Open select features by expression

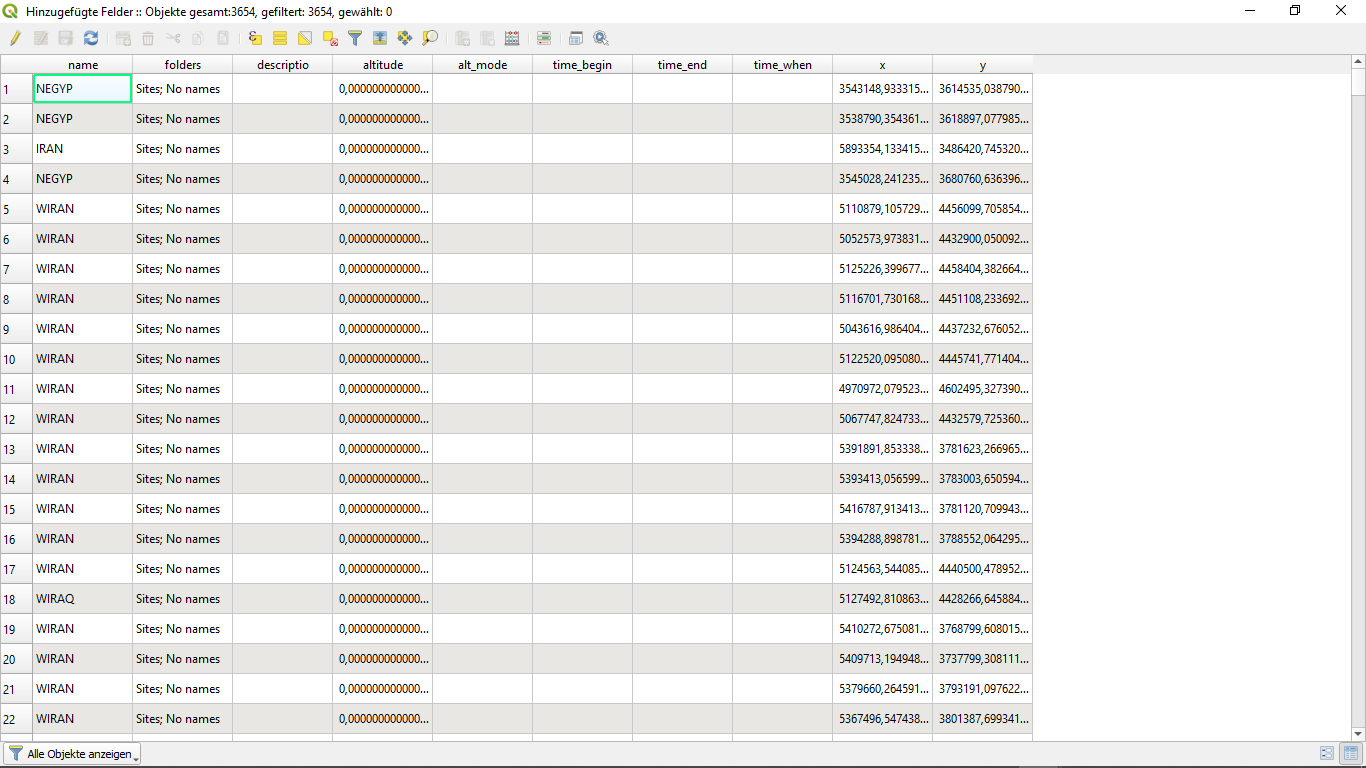tap(255, 38)
